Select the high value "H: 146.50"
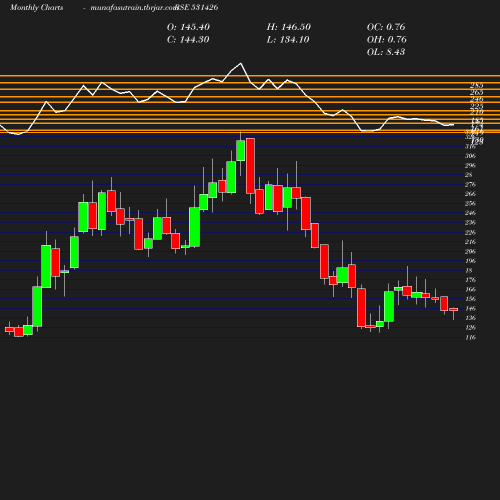500x500 pixels. [288, 27]
